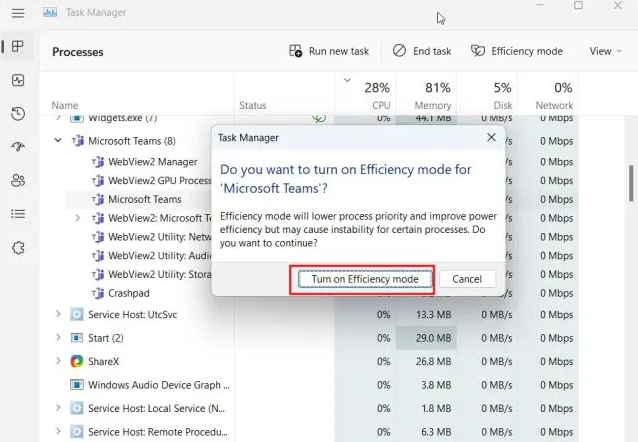Expand Service Host: Remote Procedure row

[58, 431]
